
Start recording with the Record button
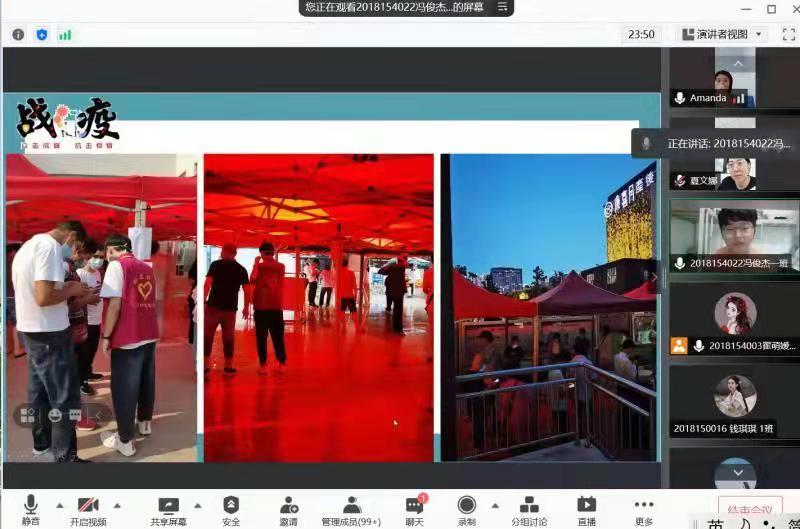[x=466, y=506]
